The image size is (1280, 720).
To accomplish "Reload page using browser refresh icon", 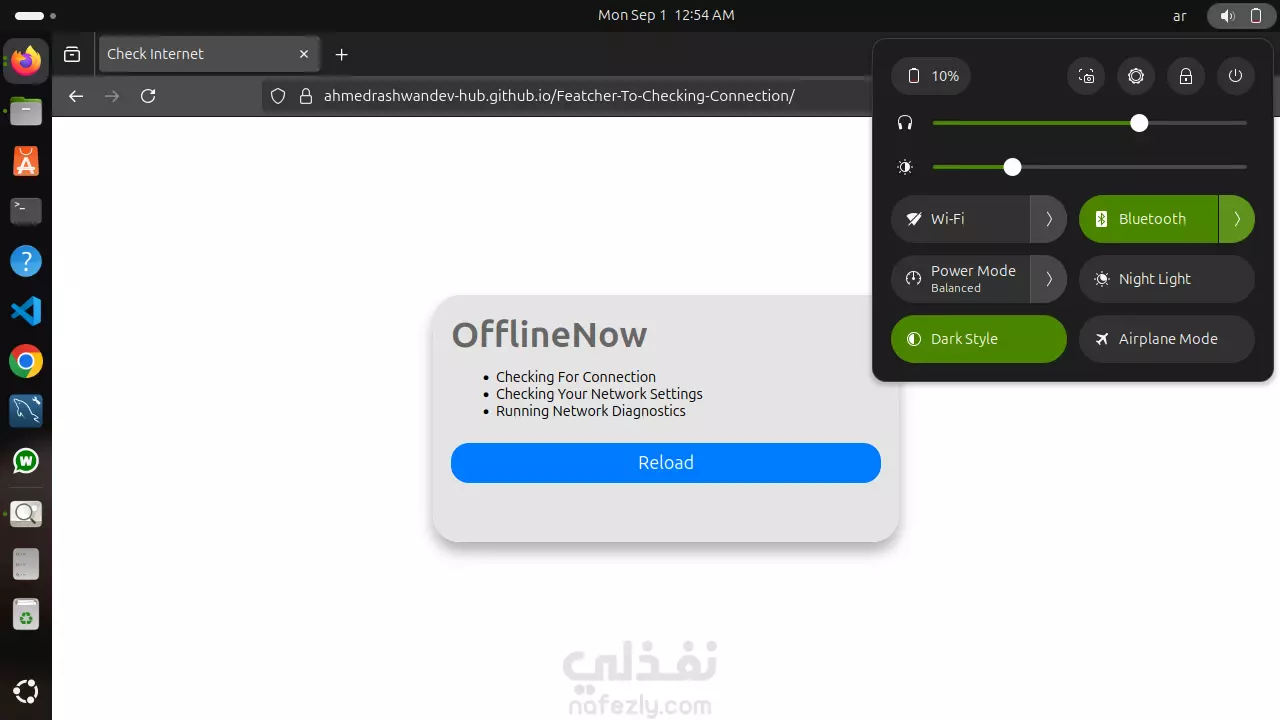I will pyautogui.click(x=148, y=96).
